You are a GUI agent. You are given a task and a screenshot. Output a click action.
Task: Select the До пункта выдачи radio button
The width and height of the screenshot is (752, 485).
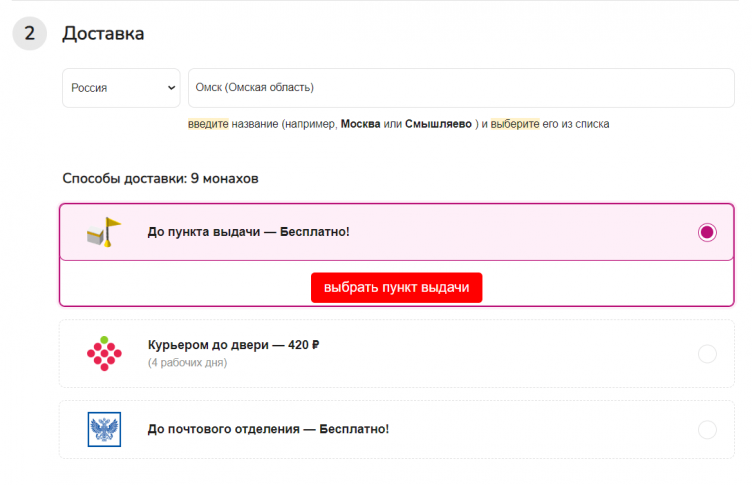[707, 232]
